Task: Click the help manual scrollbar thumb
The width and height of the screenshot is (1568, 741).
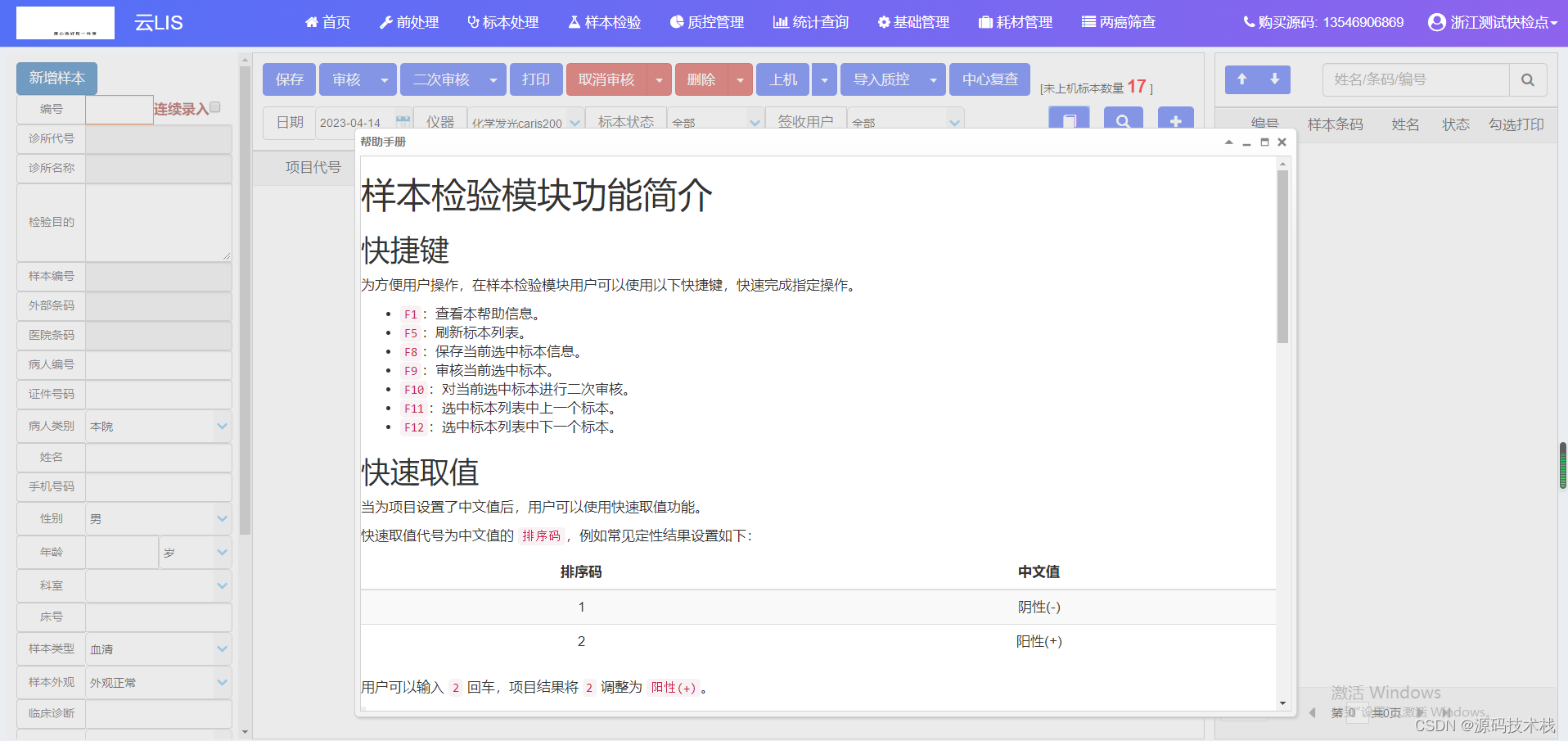Action: (1282, 255)
